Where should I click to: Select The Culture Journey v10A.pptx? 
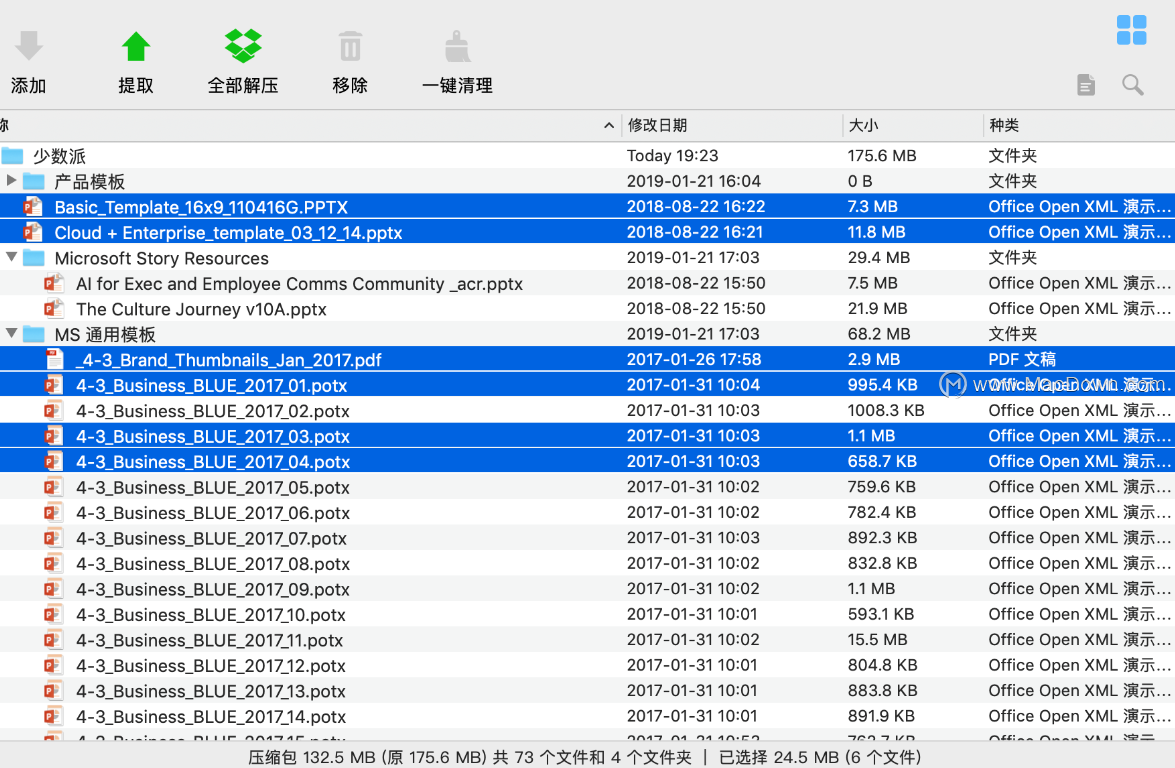[x=201, y=309]
